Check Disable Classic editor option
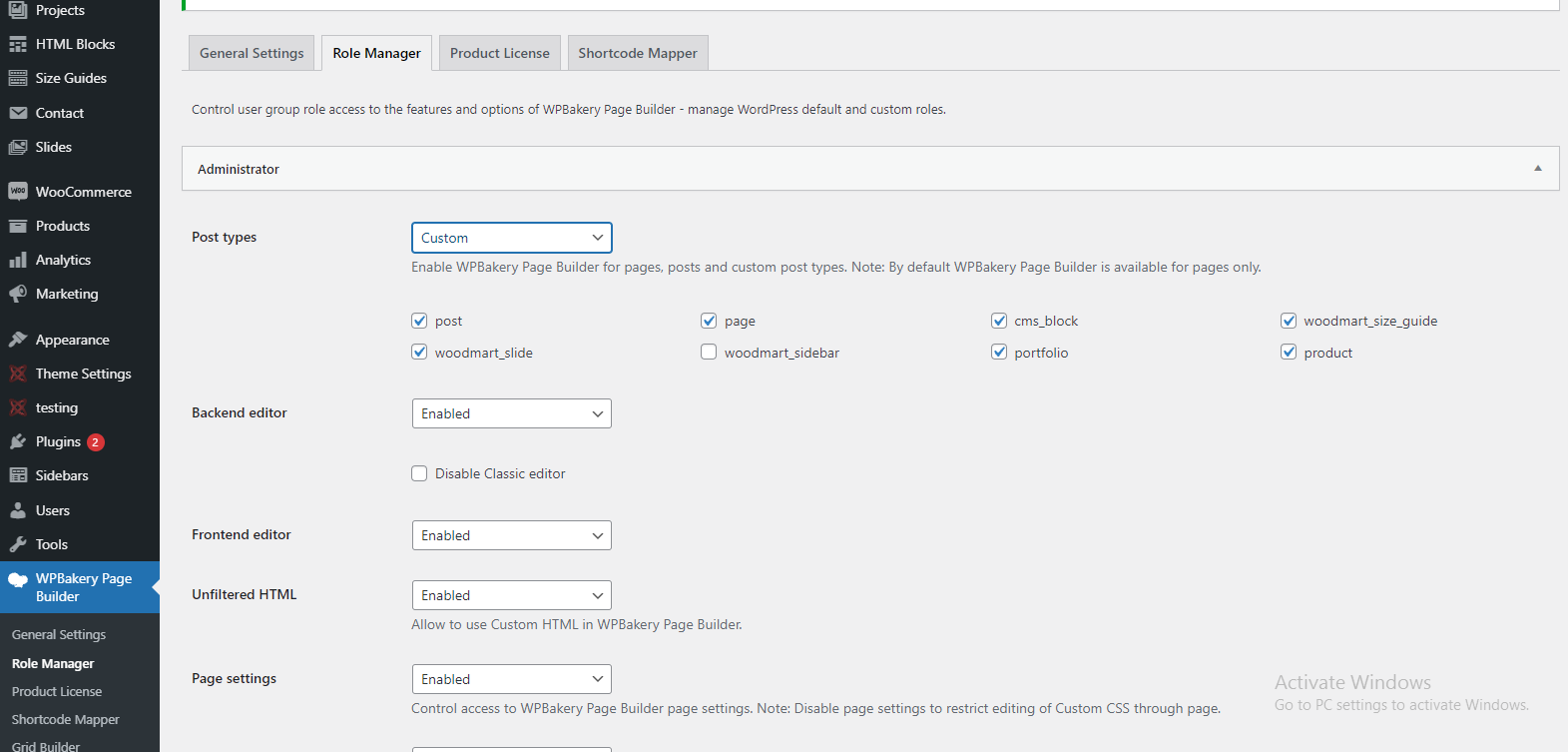The image size is (1568, 752). point(419,473)
